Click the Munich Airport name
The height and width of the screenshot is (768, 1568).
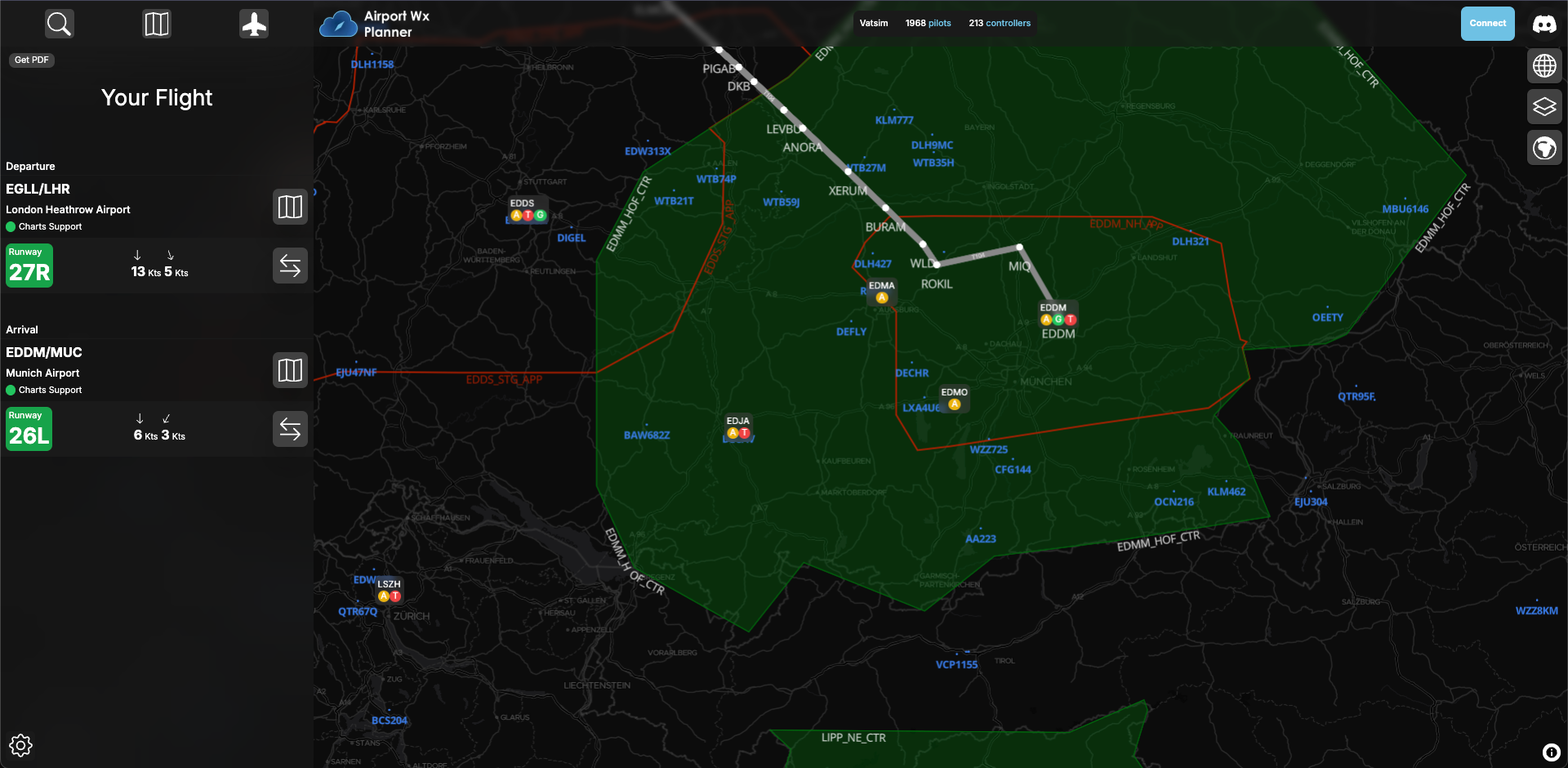pyautogui.click(x=42, y=373)
